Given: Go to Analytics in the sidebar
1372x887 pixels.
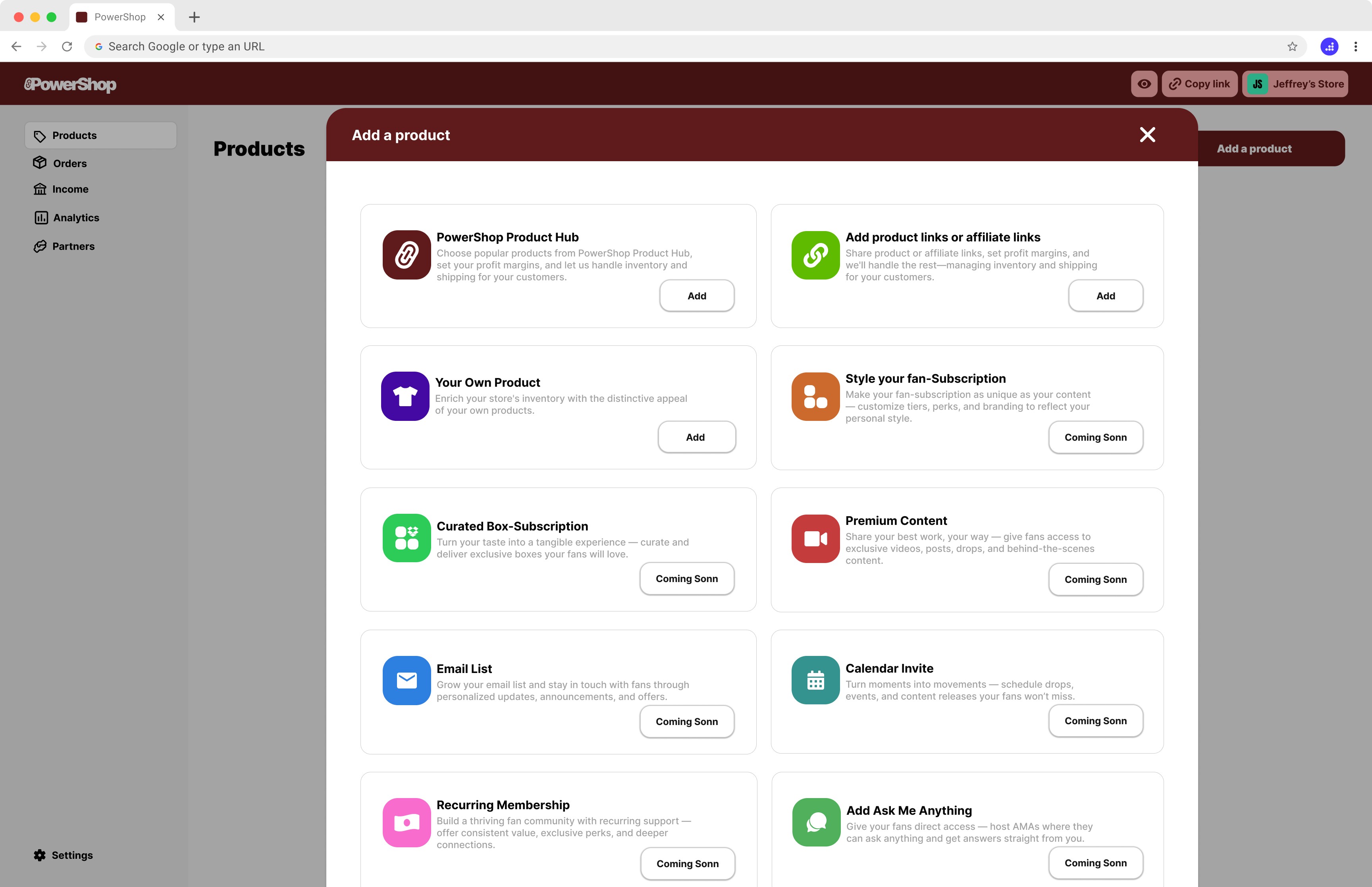Looking at the screenshot, I should click(x=75, y=218).
